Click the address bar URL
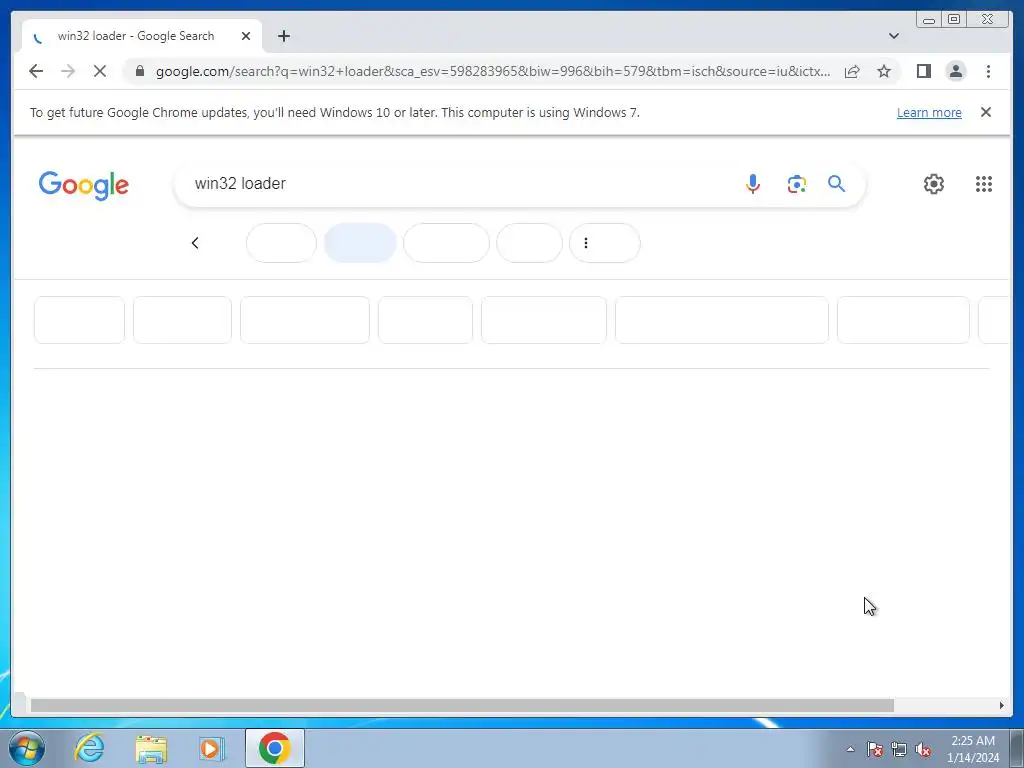Image resolution: width=1024 pixels, height=768 pixels. pos(493,71)
